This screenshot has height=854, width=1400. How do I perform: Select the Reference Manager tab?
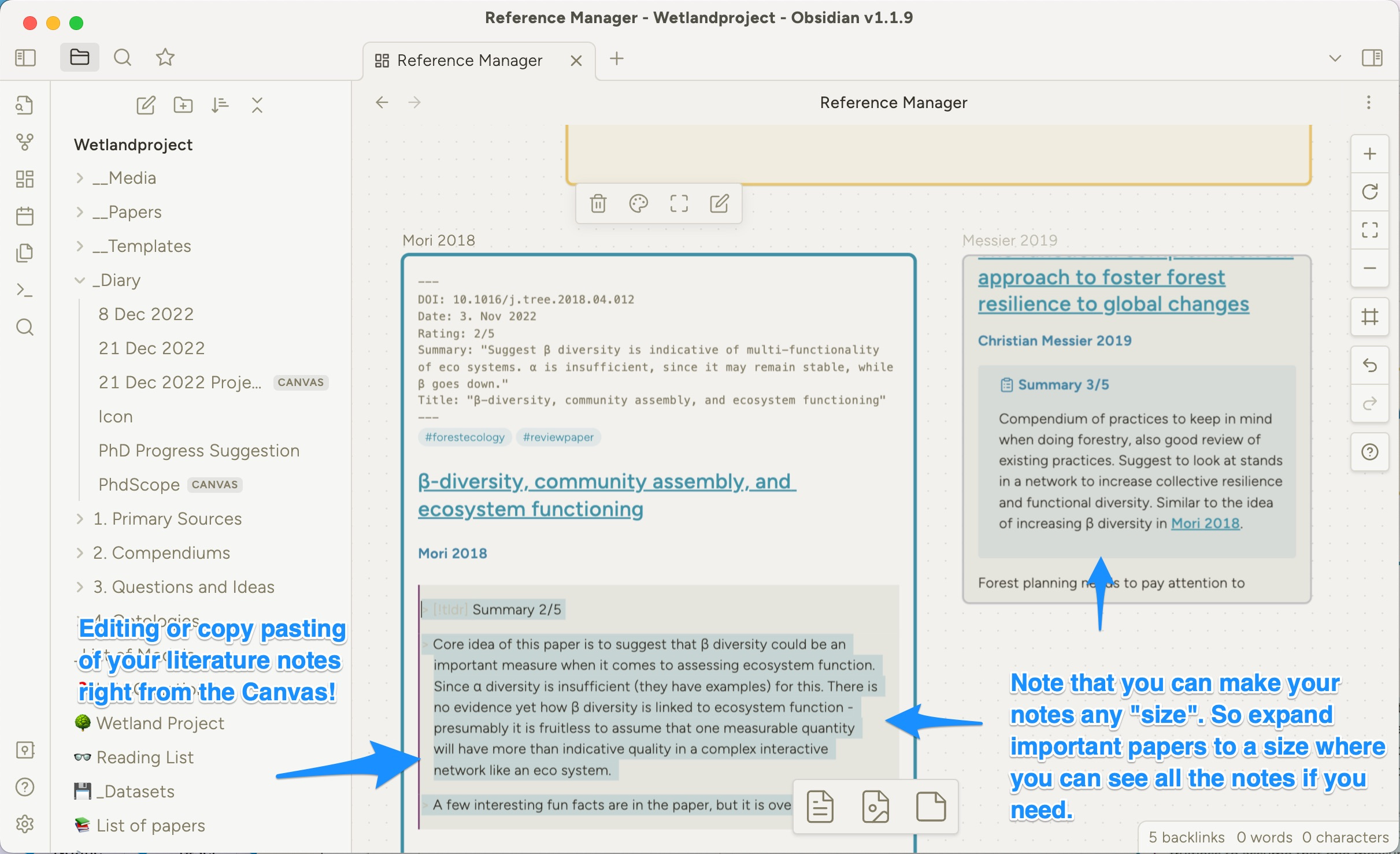(x=469, y=61)
